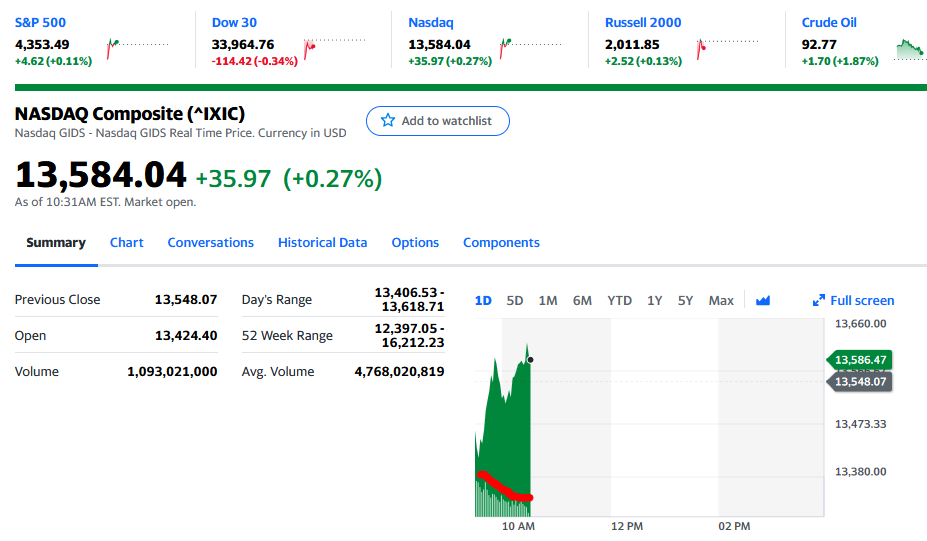
Task: Open the Historical Data tab
Action: point(322,242)
